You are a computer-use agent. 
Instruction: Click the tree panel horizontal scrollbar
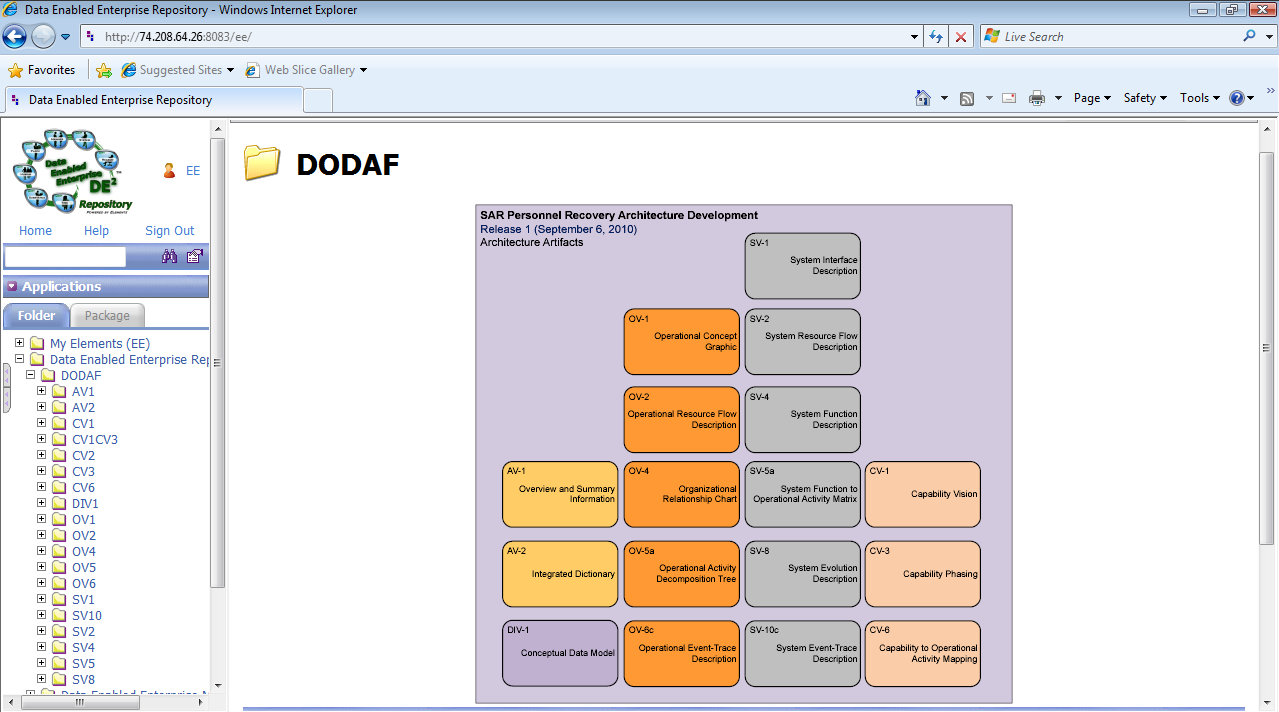point(80,702)
